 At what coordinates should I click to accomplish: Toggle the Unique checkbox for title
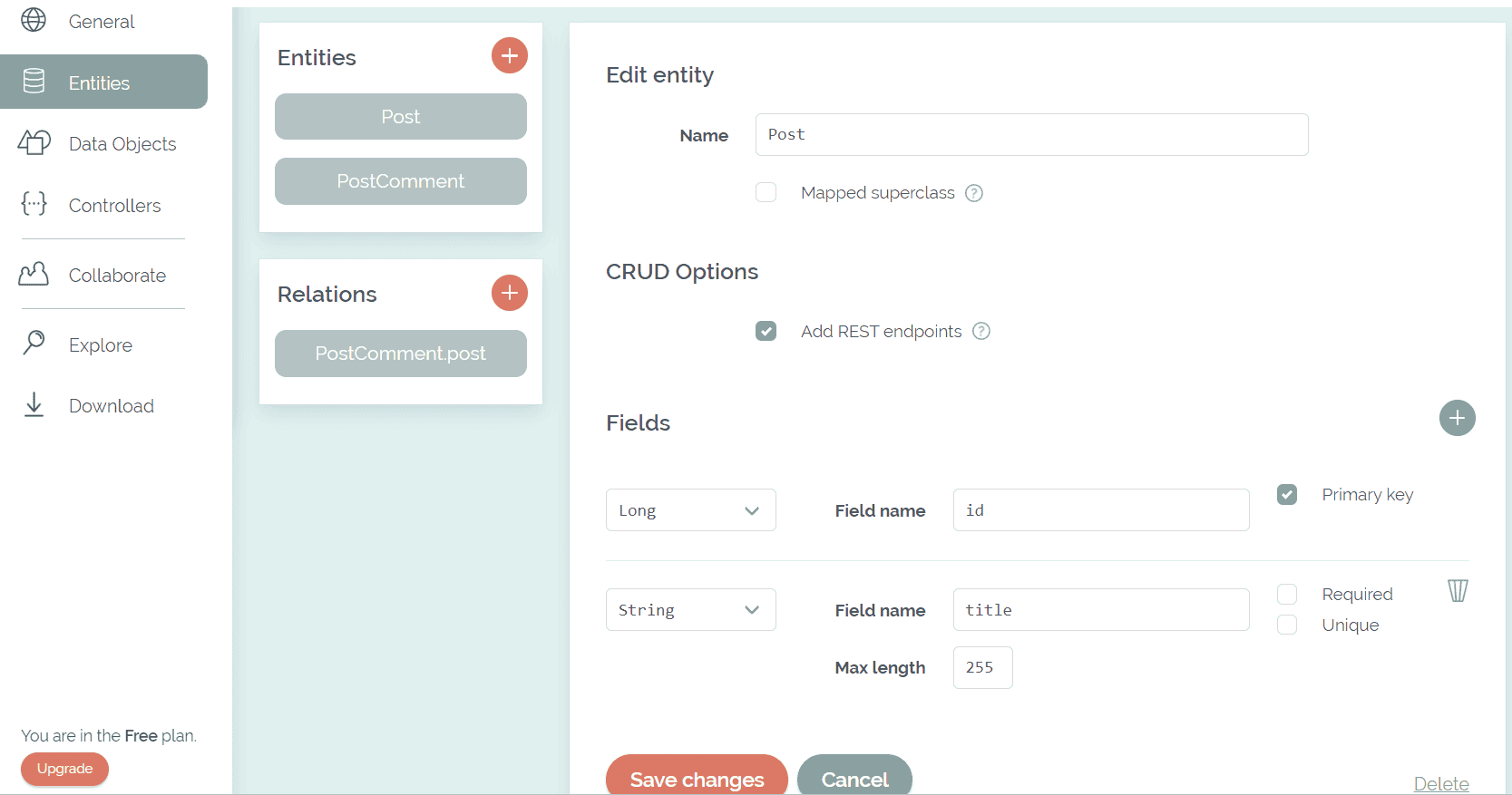pyautogui.click(x=1287, y=625)
